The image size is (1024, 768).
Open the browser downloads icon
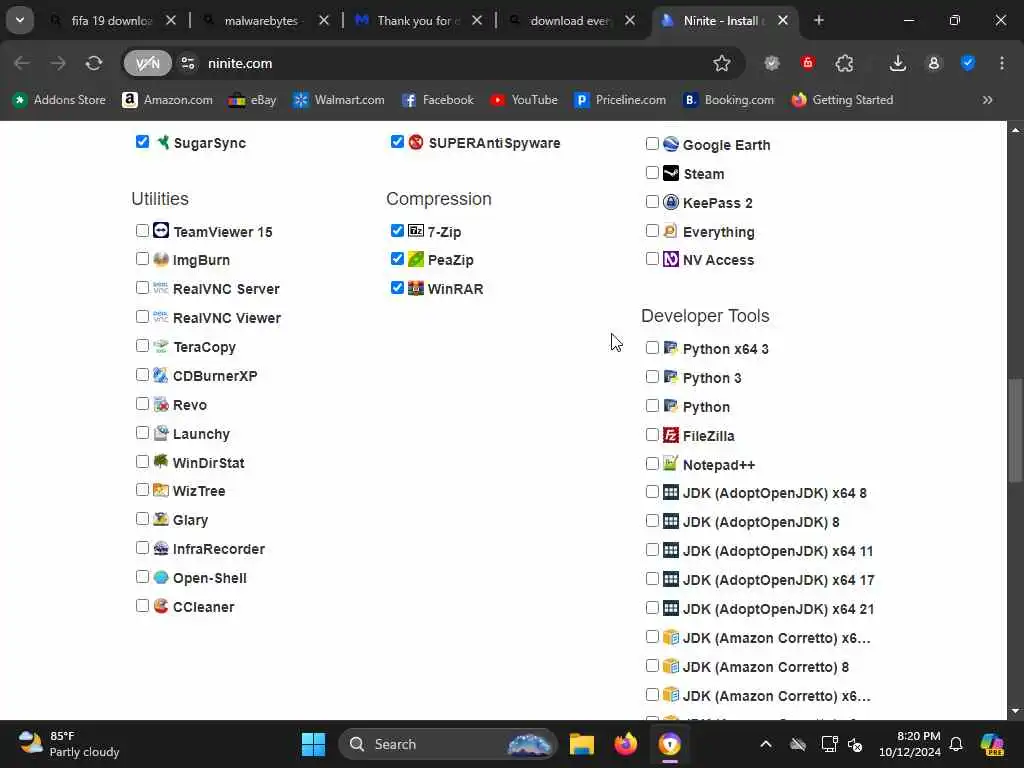898,63
